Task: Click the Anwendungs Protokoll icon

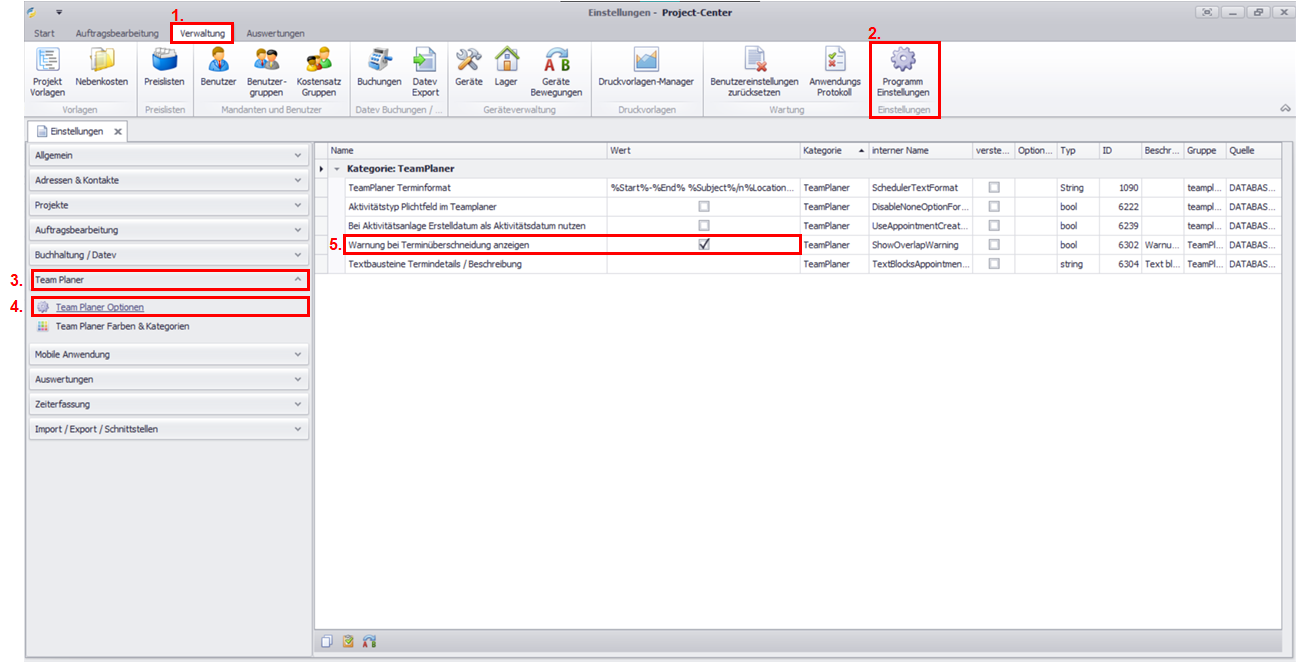Action: point(834,71)
